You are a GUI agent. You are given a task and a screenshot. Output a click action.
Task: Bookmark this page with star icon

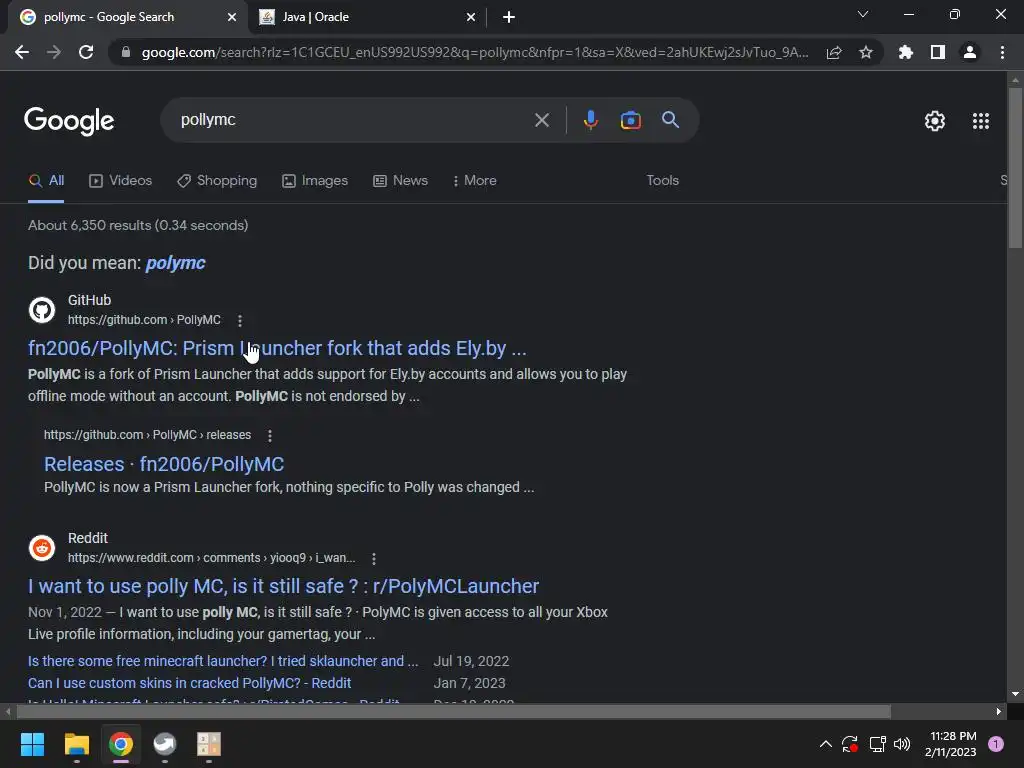[x=865, y=52]
